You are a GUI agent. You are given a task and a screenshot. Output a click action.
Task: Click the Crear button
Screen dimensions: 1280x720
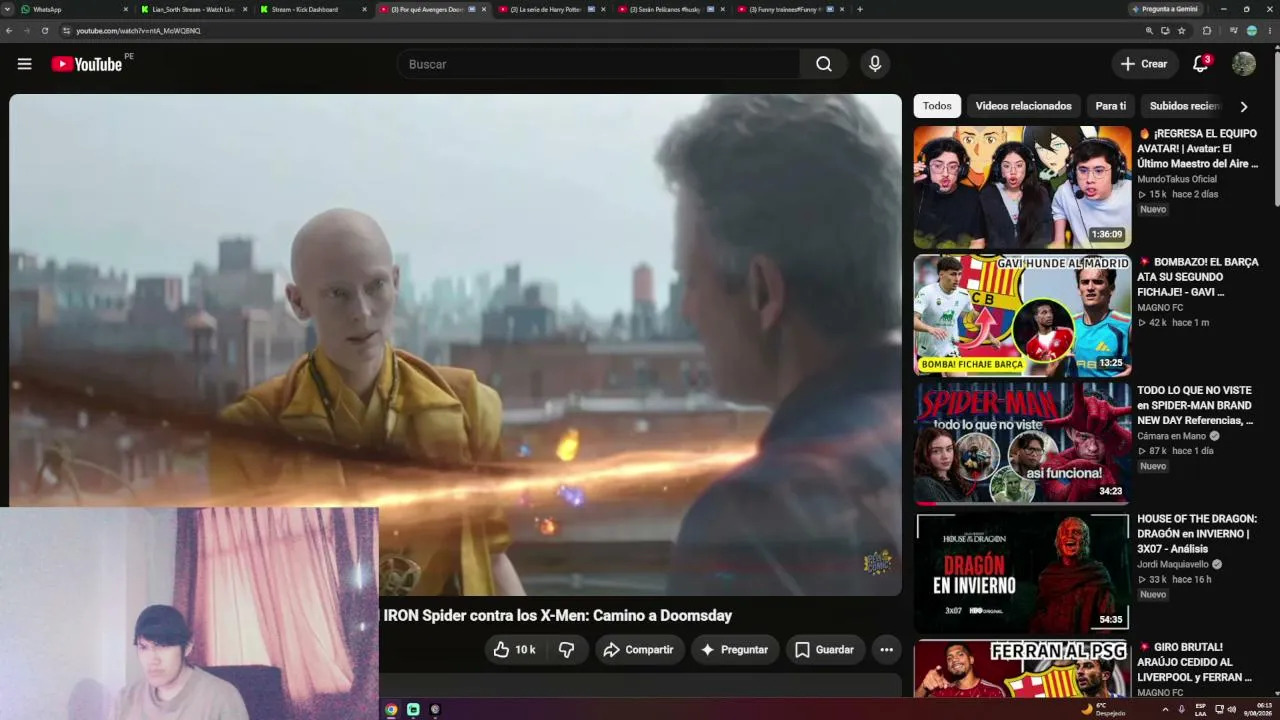click(x=1145, y=64)
